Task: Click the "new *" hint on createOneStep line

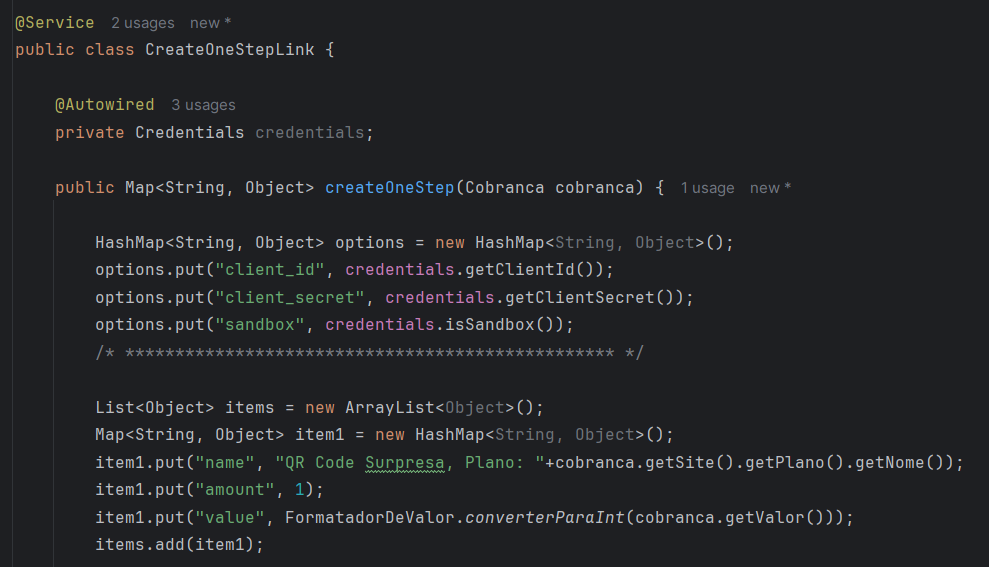Action: point(770,187)
